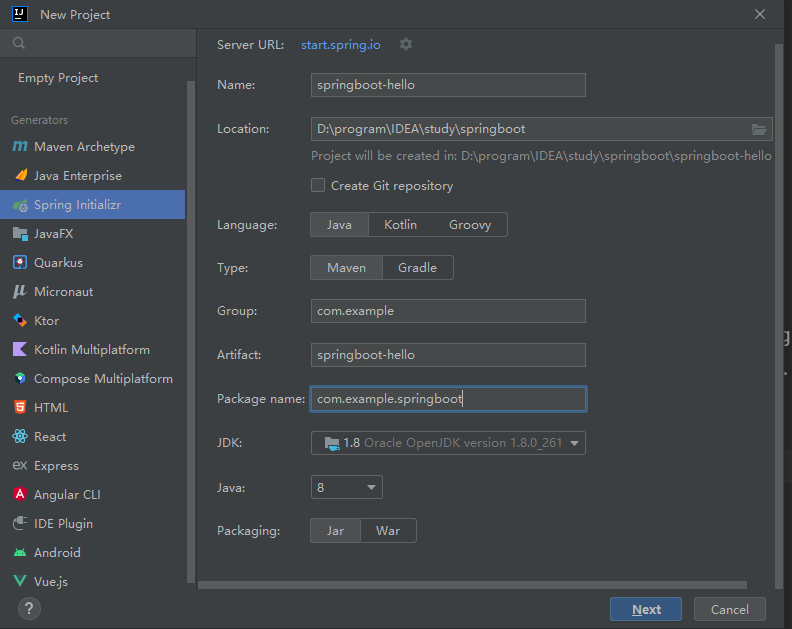Click the Compose Multiplatform icon
The image size is (792, 629).
[x=20, y=378]
